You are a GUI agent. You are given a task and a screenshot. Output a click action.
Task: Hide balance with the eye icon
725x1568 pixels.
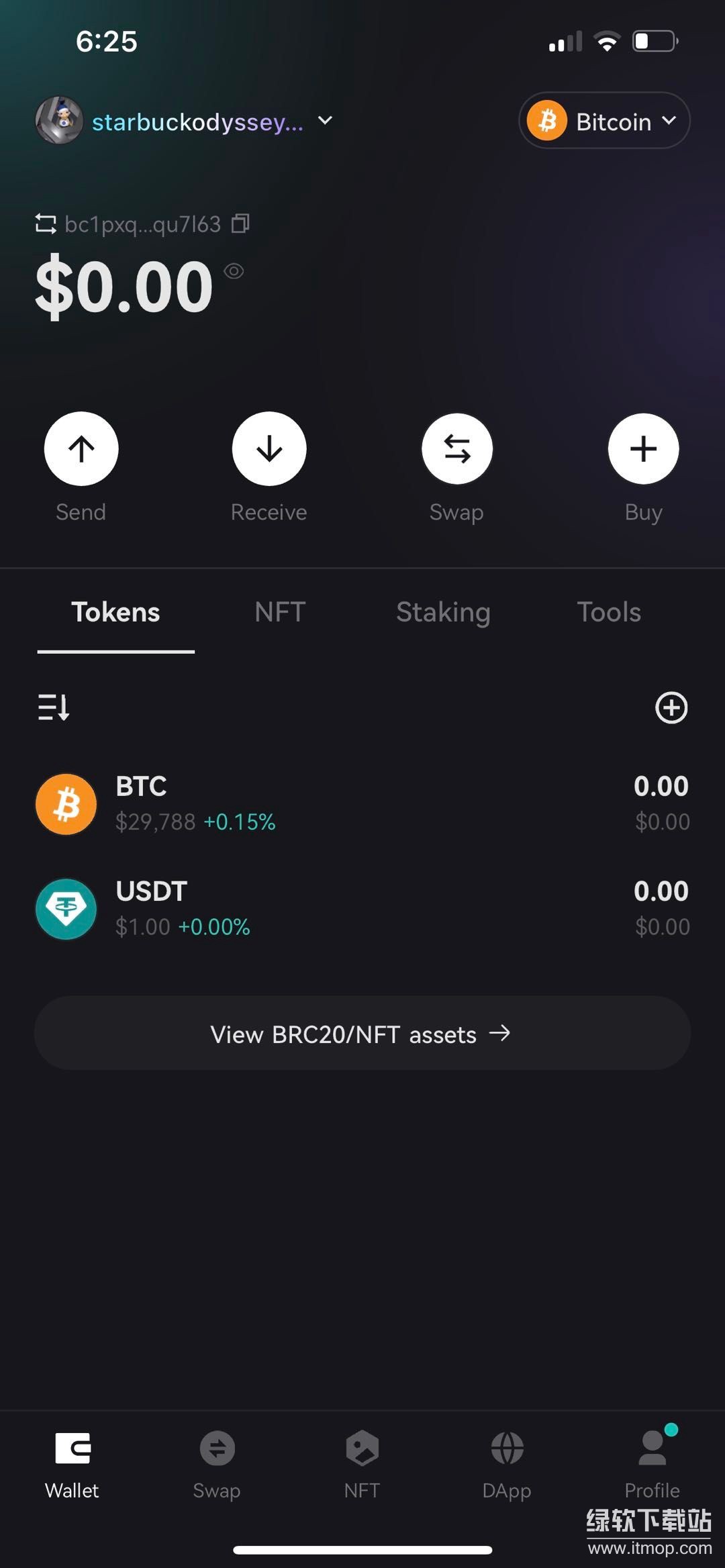pos(234,271)
